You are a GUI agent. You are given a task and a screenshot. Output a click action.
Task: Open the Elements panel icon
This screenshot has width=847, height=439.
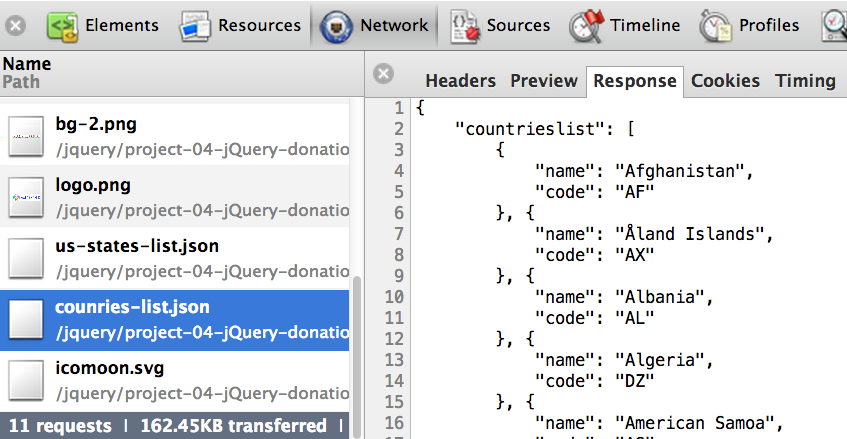tap(62, 25)
